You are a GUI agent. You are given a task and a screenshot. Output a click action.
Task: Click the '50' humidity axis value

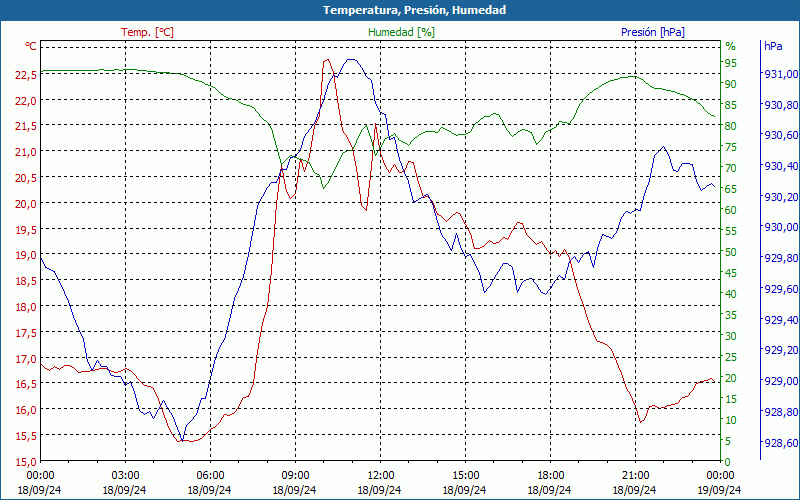(731, 252)
